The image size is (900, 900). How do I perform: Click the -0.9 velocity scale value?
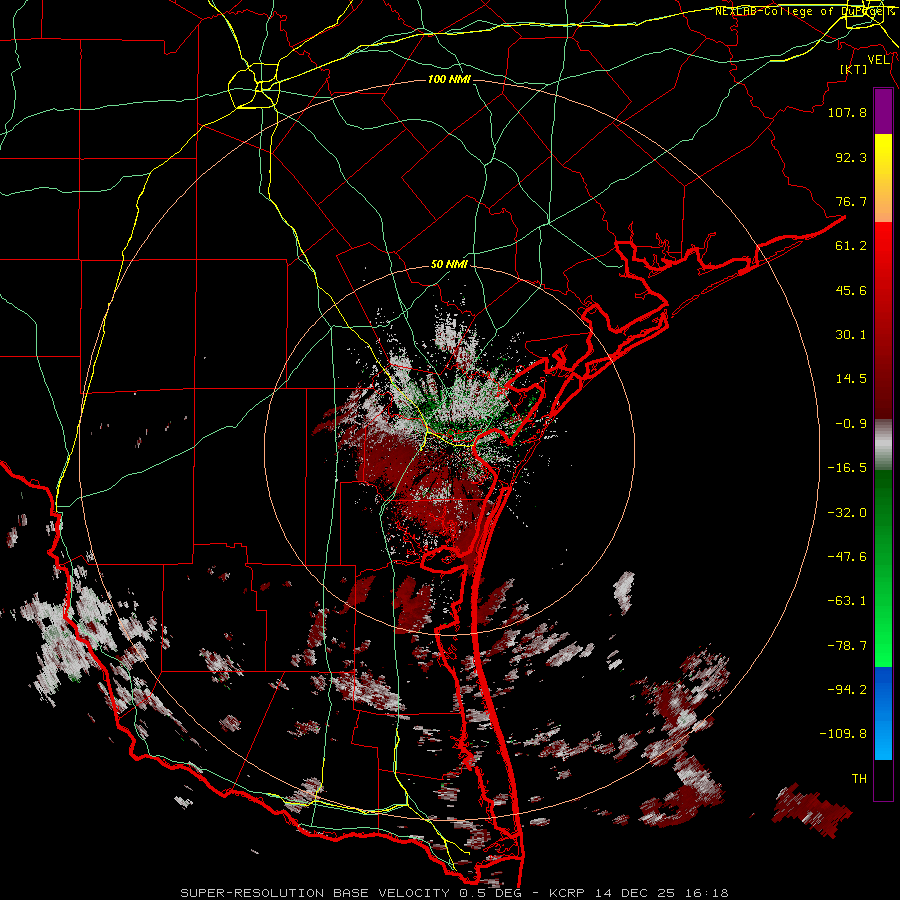tap(851, 424)
